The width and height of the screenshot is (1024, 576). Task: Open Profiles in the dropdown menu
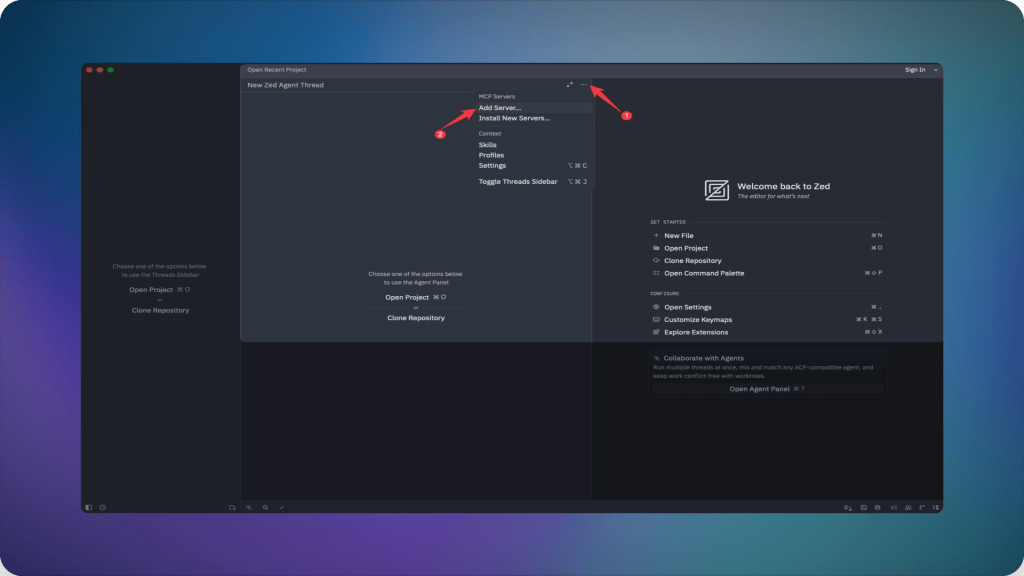533,155
